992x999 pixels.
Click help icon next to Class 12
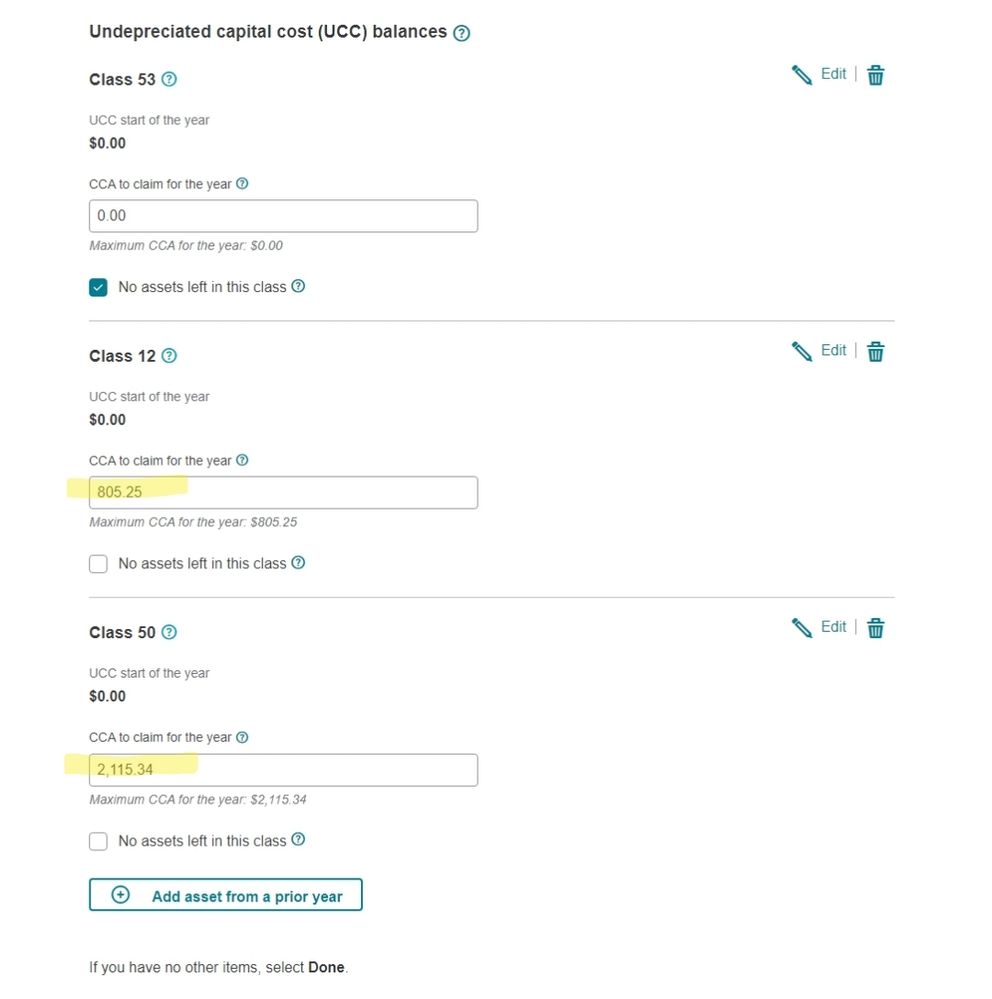tap(169, 356)
